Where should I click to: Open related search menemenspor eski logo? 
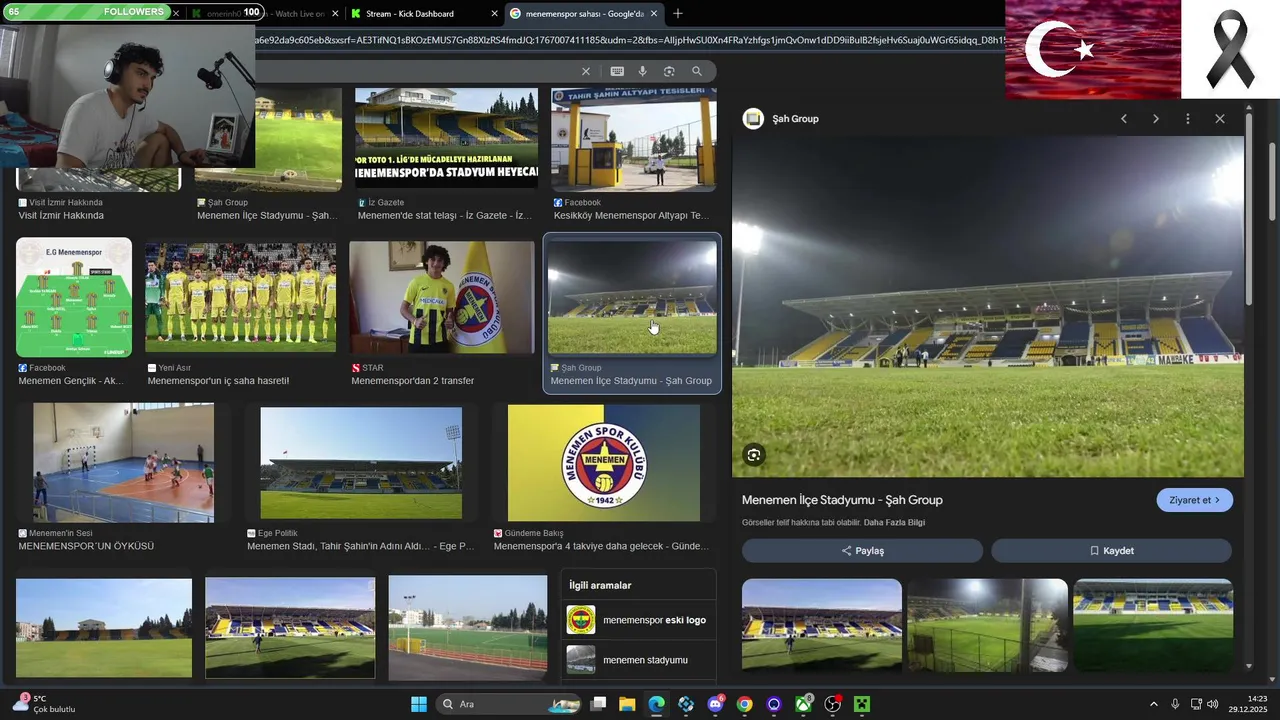pos(639,620)
